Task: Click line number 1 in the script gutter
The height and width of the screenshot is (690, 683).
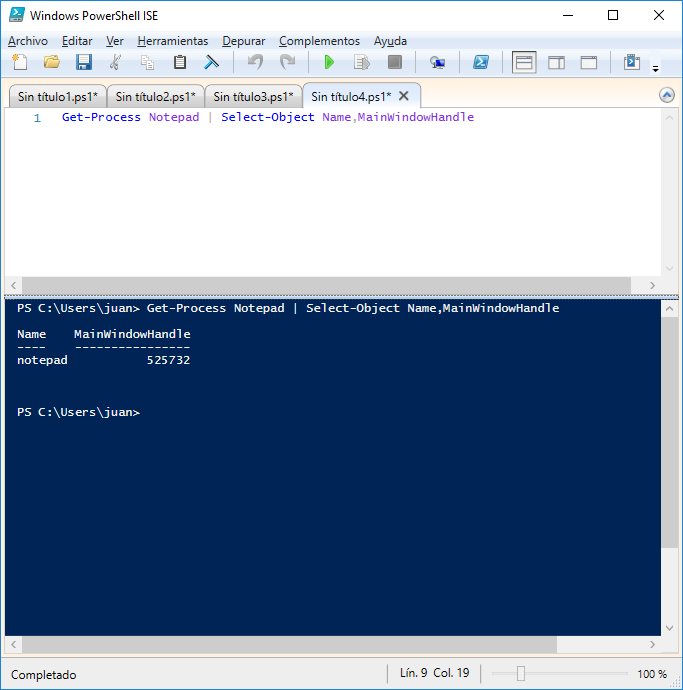Action: [37, 118]
